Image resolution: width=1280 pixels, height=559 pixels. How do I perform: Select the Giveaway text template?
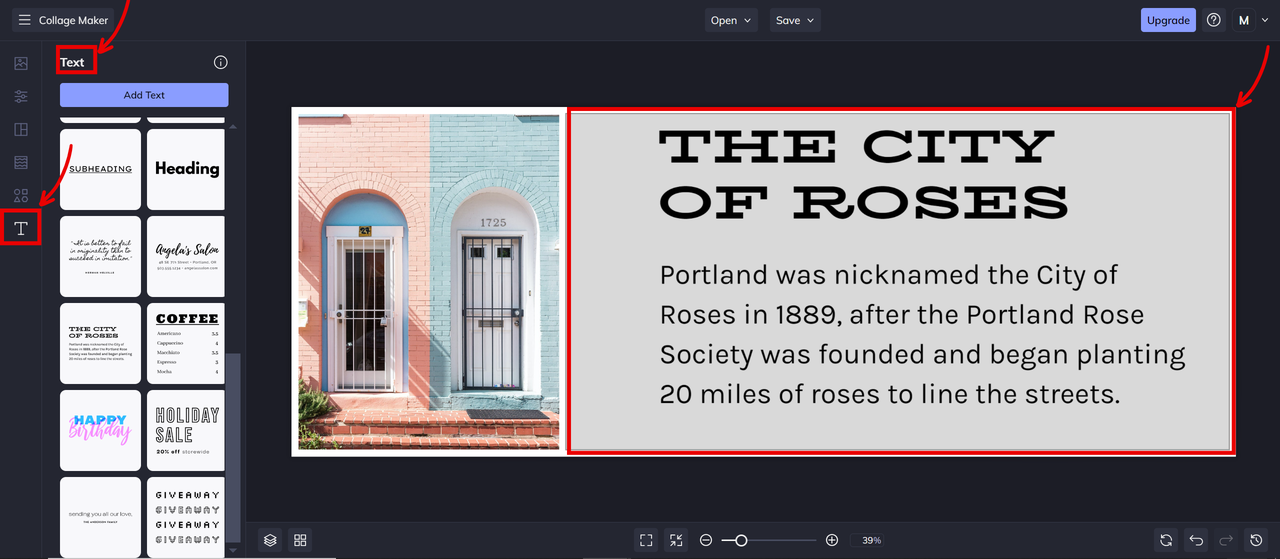(x=186, y=516)
